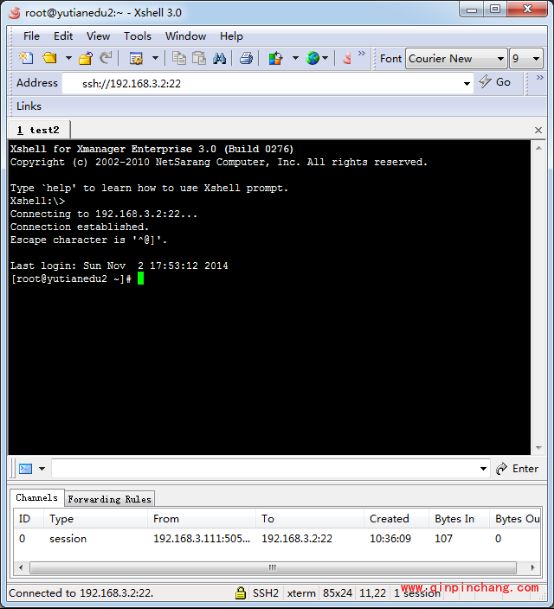
Task: Click SSH2 status bar entry
Action: [265, 593]
